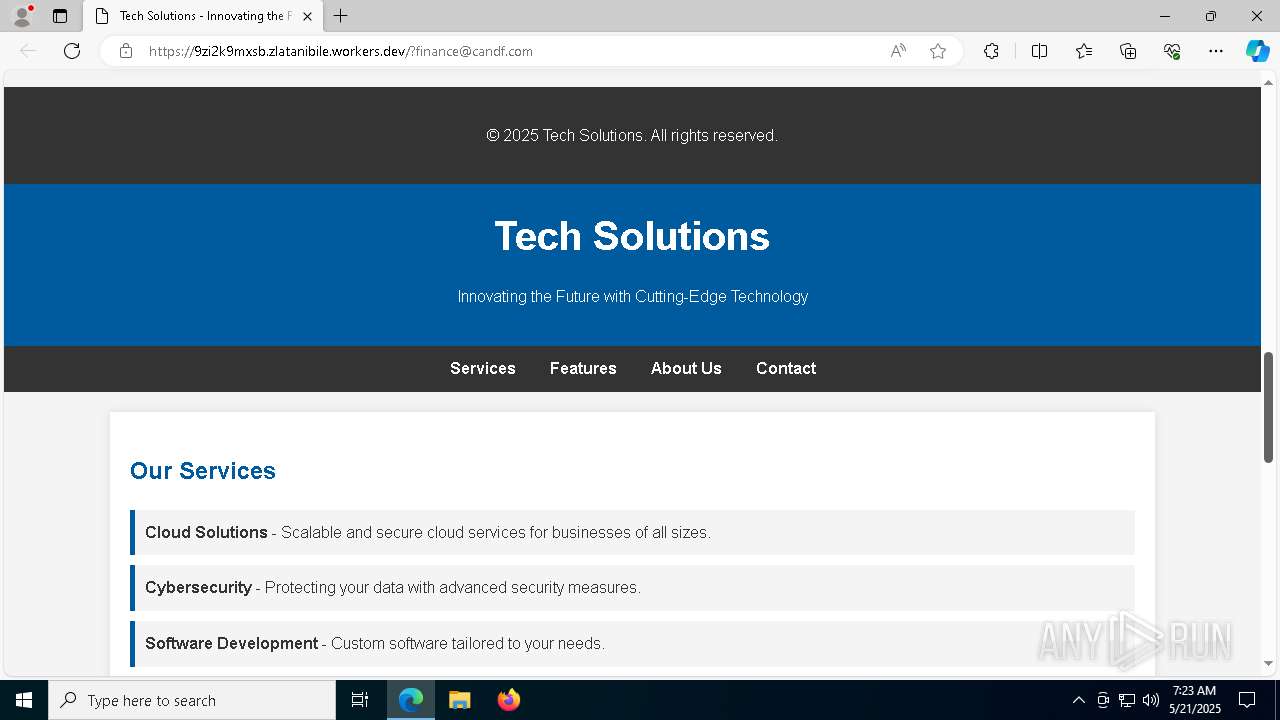Go to Contact nav link
Image resolution: width=1280 pixels, height=720 pixels.
pyautogui.click(x=786, y=368)
